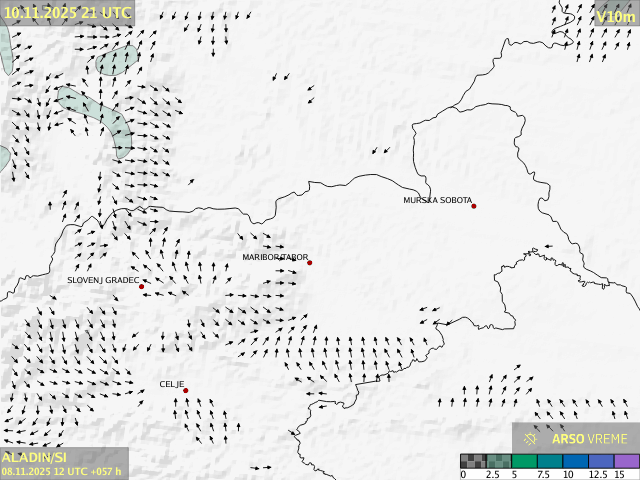Select the teal 7.5 to 10 legend swatch

click(550, 462)
